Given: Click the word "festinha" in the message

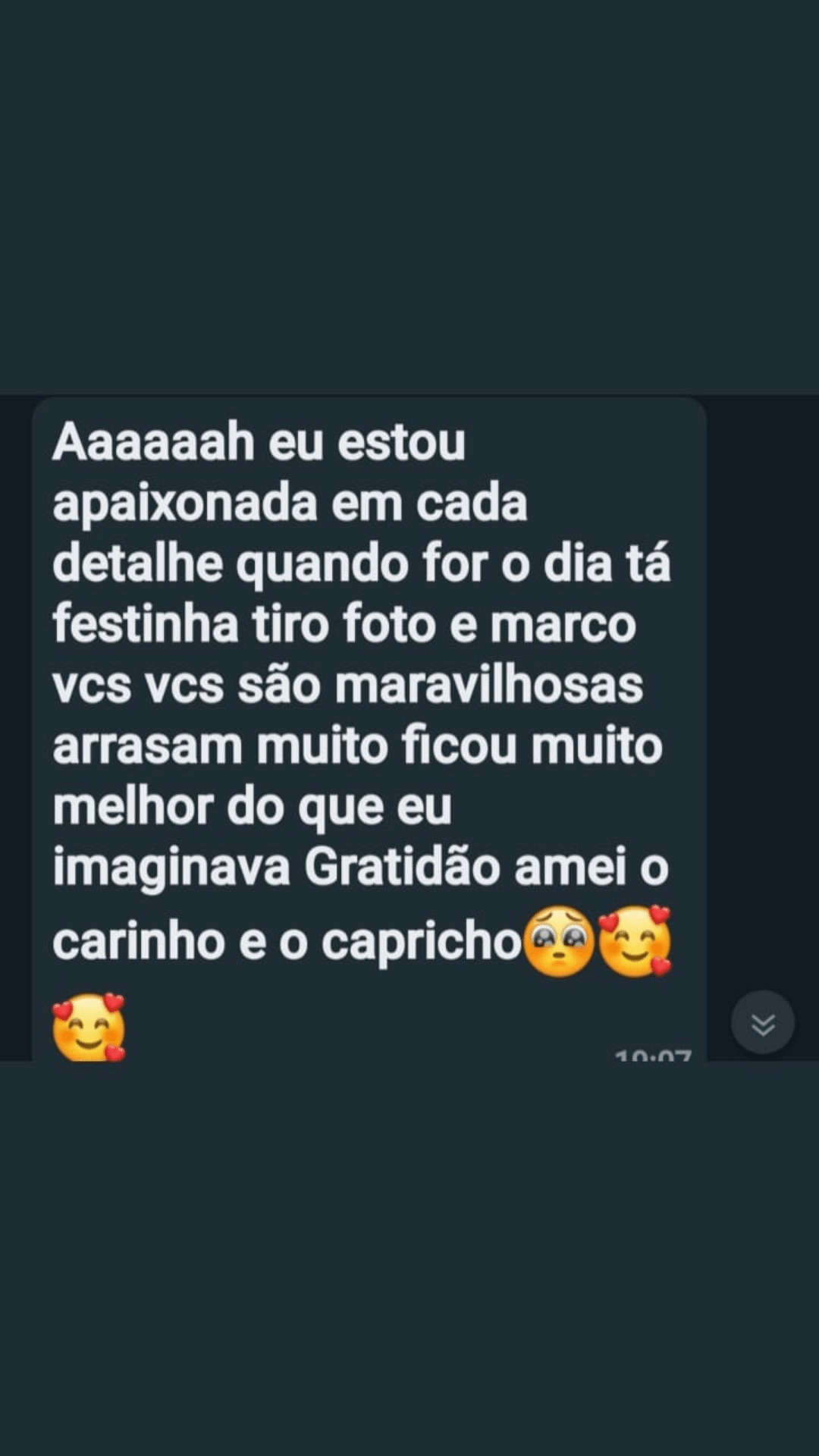Looking at the screenshot, I should (146, 624).
